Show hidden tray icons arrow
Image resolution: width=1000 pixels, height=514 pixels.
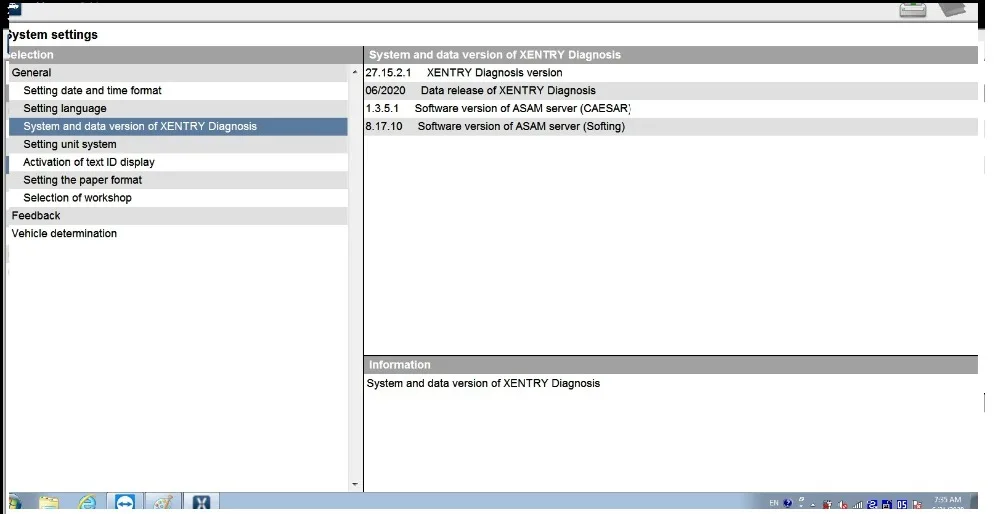813,505
